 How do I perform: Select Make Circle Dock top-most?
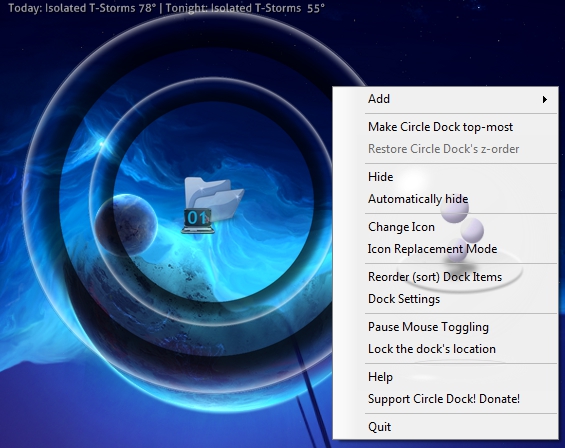(x=445, y=127)
